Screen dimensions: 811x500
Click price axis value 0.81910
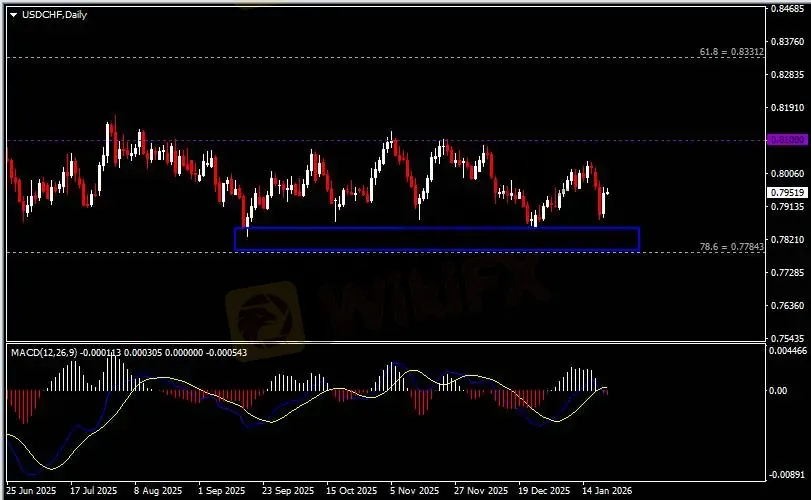[787, 108]
